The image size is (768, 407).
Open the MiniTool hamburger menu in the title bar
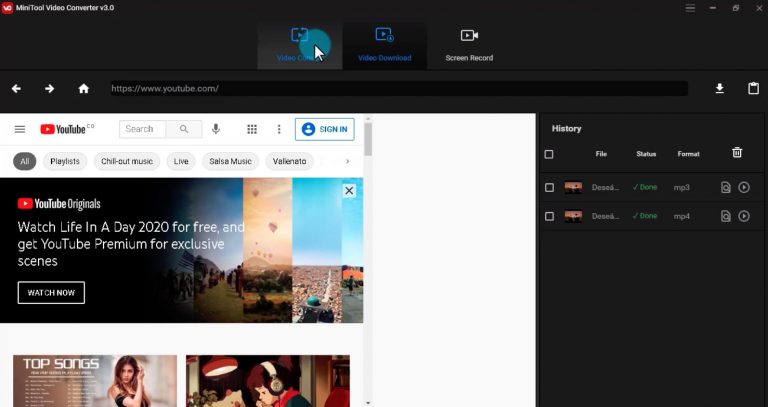click(x=690, y=8)
